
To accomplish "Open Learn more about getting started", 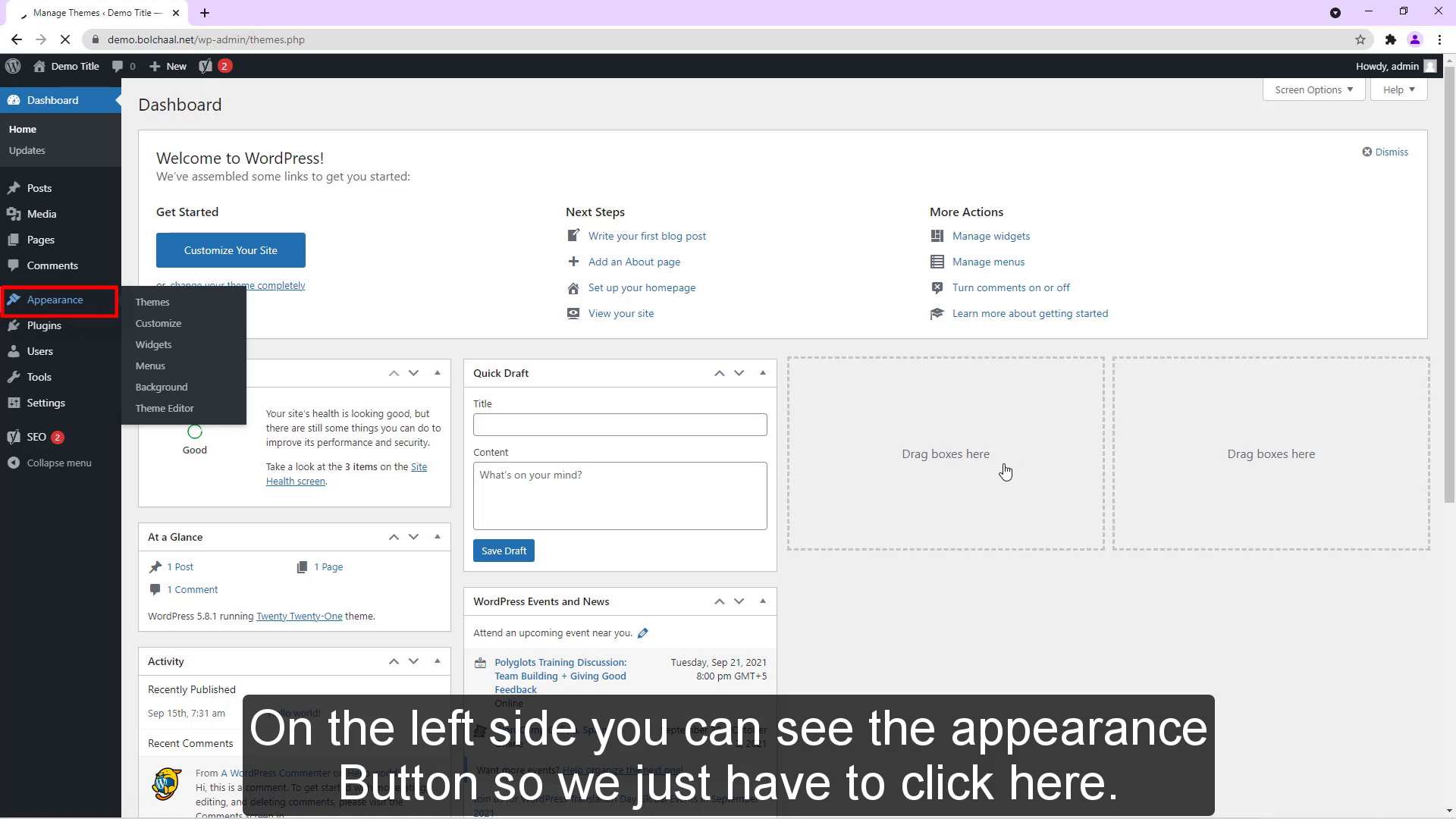I will coord(1030,313).
